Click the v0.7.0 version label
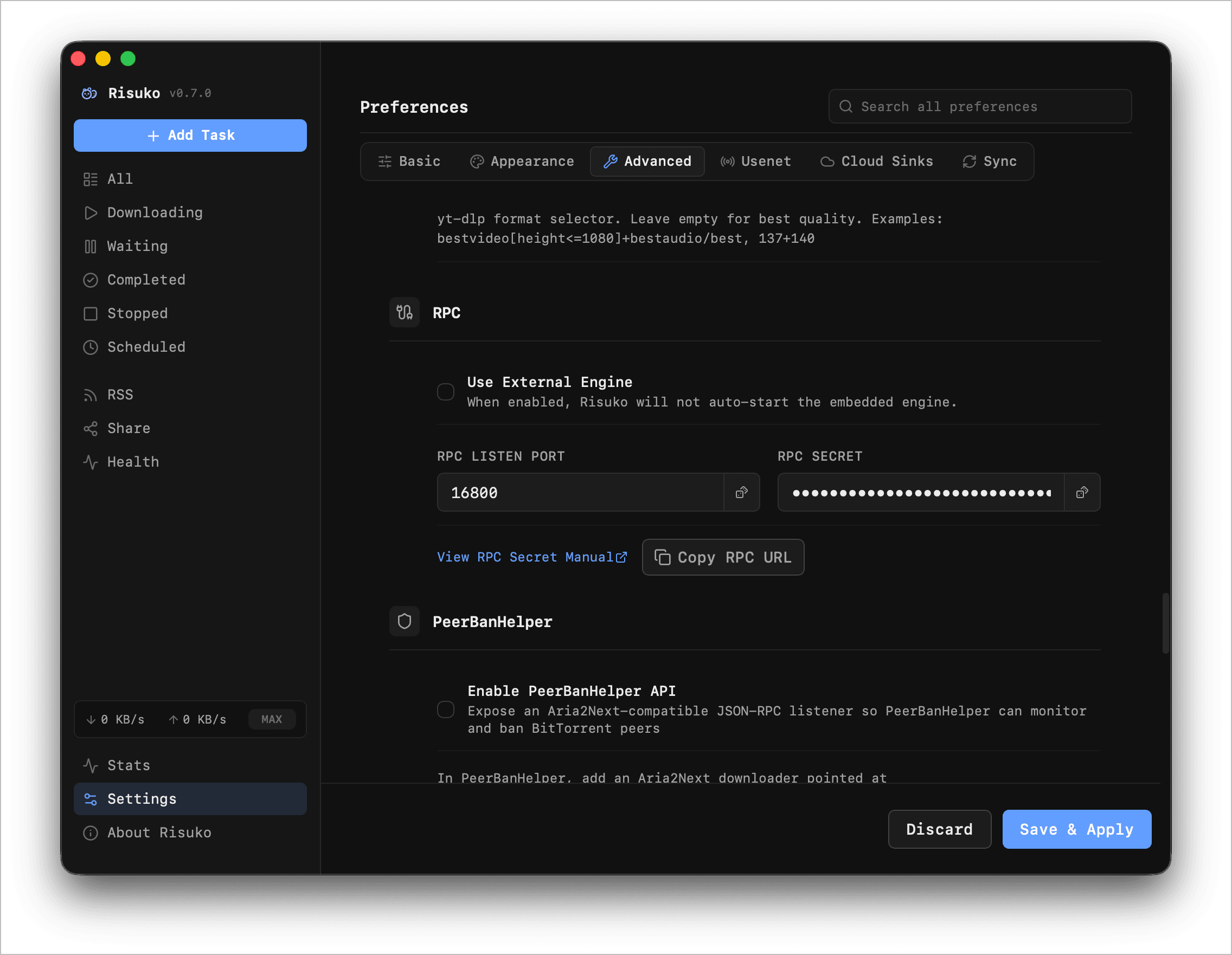The width and height of the screenshot is (1232, 955). coord(191,94)
